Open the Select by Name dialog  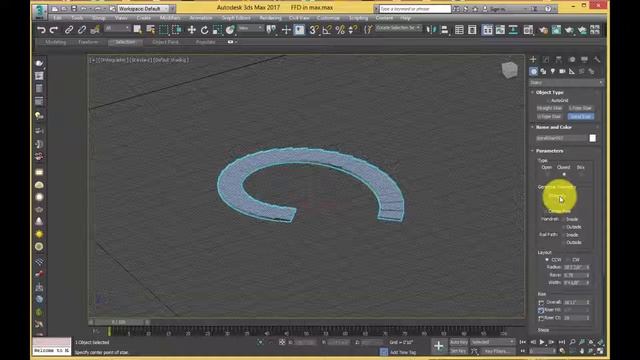(151, 30)
